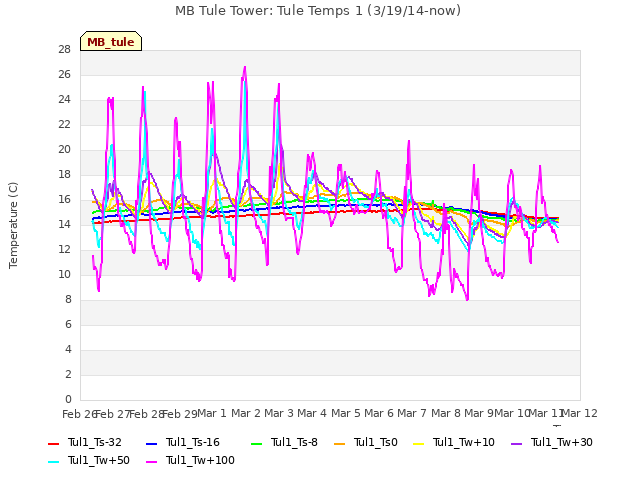The width and height of the screenshot is (640, 480).
Task: Click the 20 y-axis tick label
Action: (x=64, y=149)
